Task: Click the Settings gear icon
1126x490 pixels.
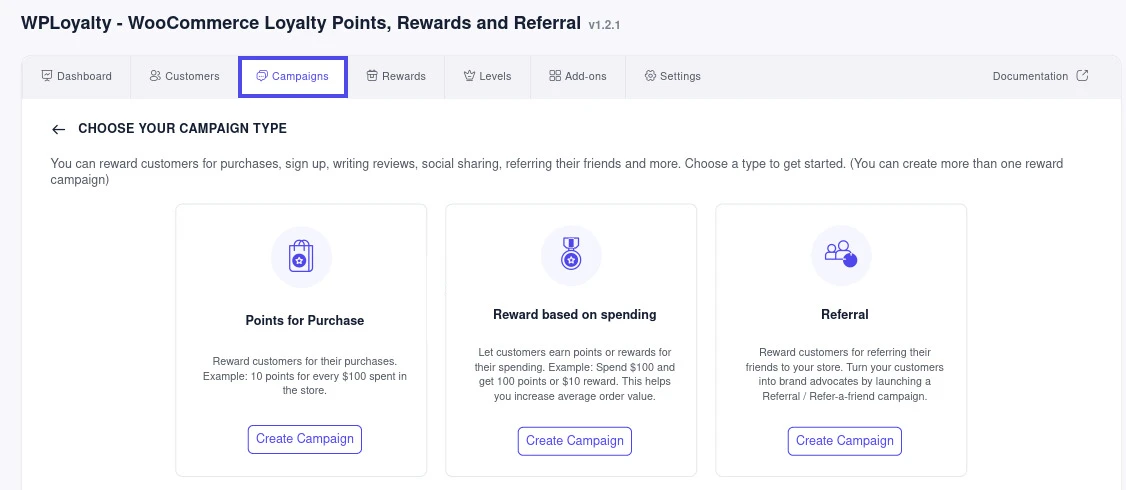Action: click(650, 76)
